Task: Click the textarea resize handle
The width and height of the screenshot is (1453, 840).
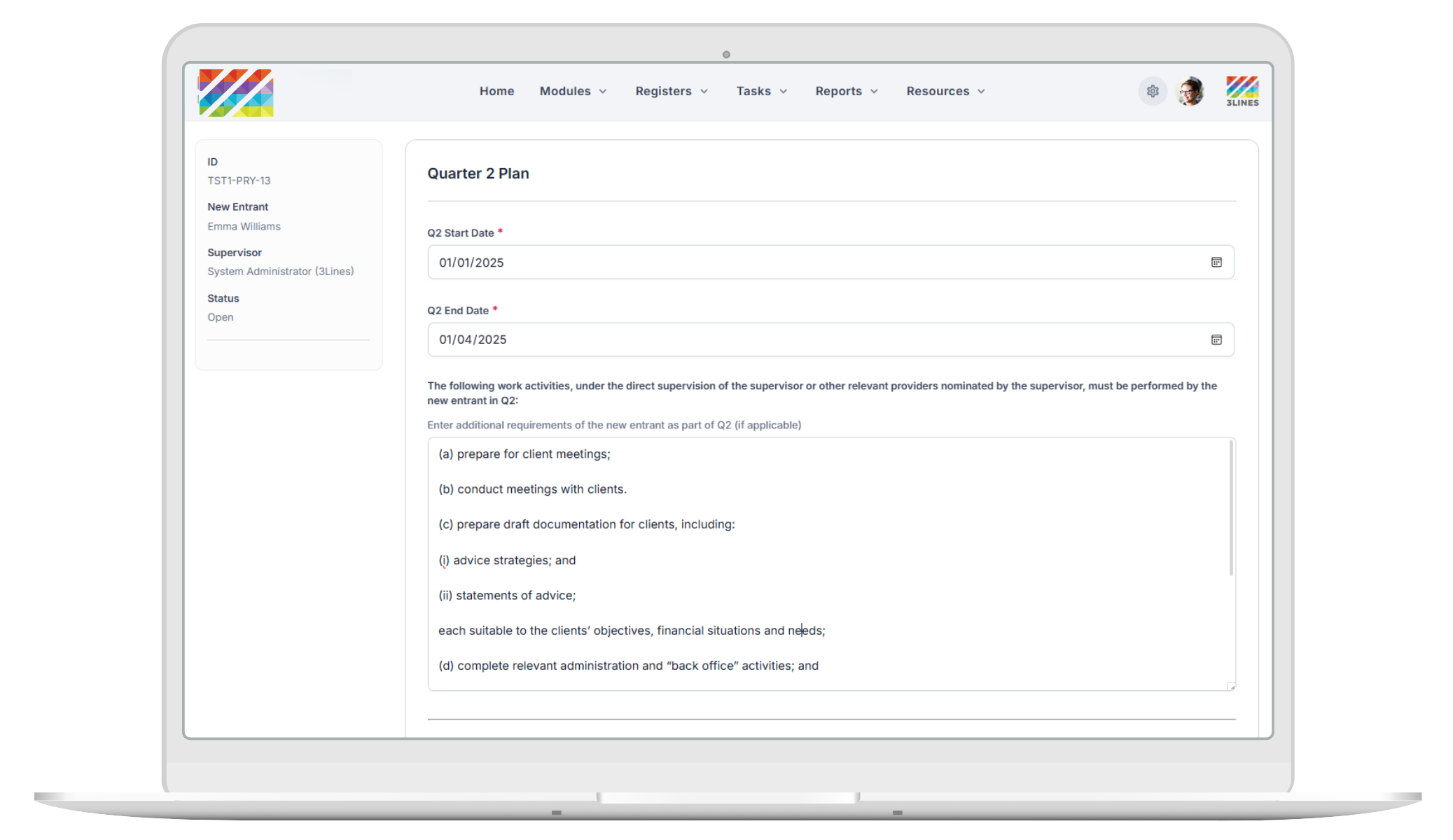Action: pyautogui.click(x=1232, y=687)
